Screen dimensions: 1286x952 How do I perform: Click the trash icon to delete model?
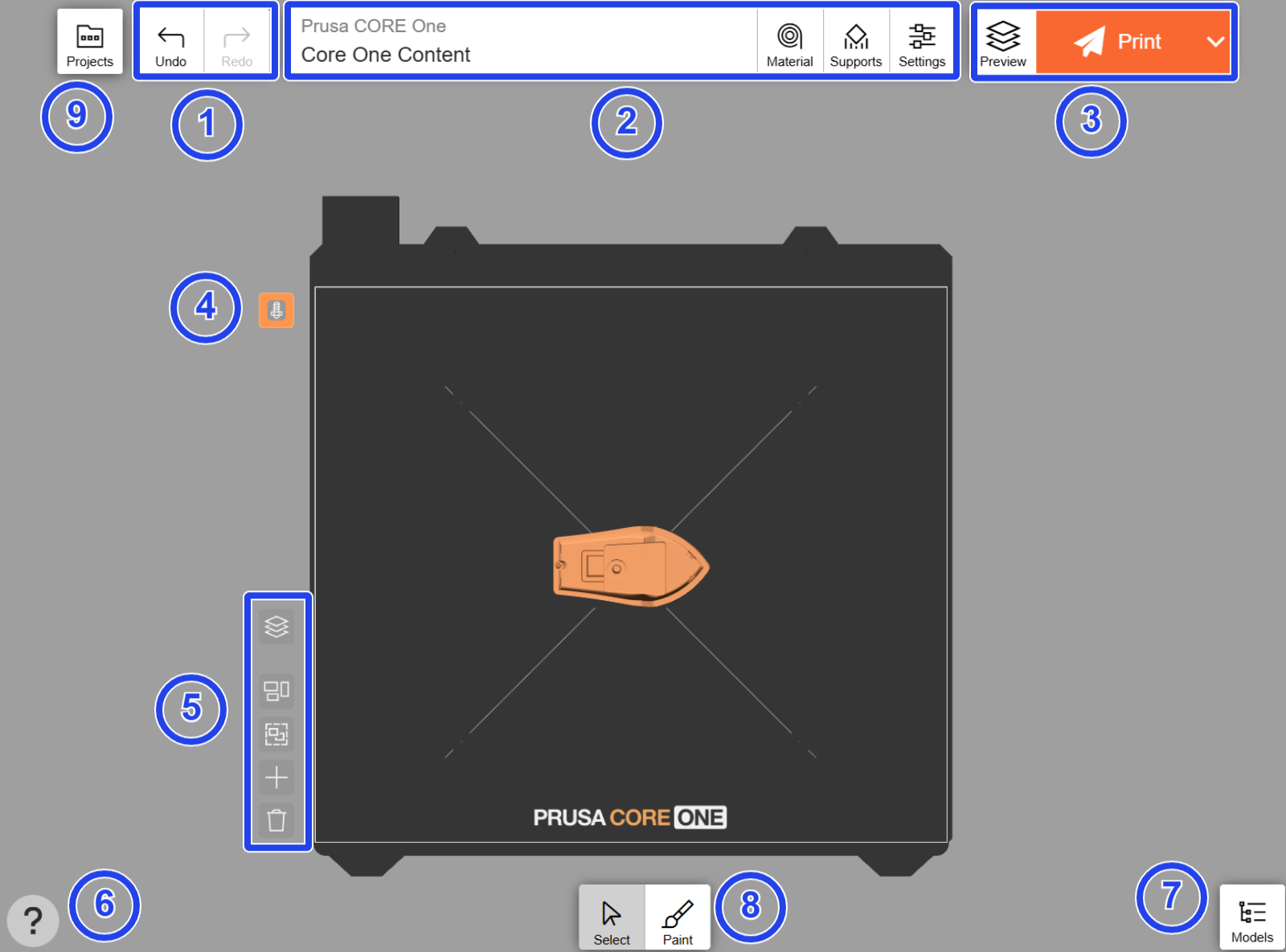point(276,820)
